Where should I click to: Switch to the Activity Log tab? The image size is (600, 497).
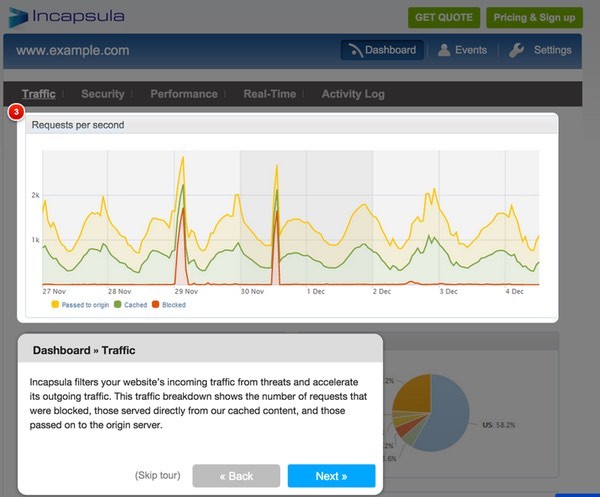(353, 94)
